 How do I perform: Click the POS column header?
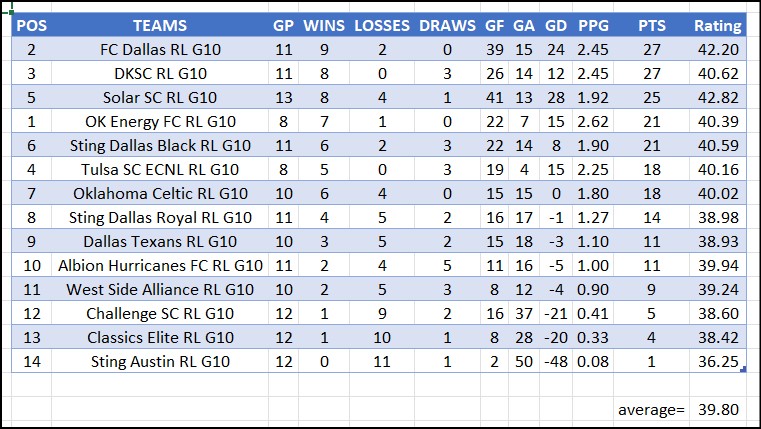pos(31,25)
